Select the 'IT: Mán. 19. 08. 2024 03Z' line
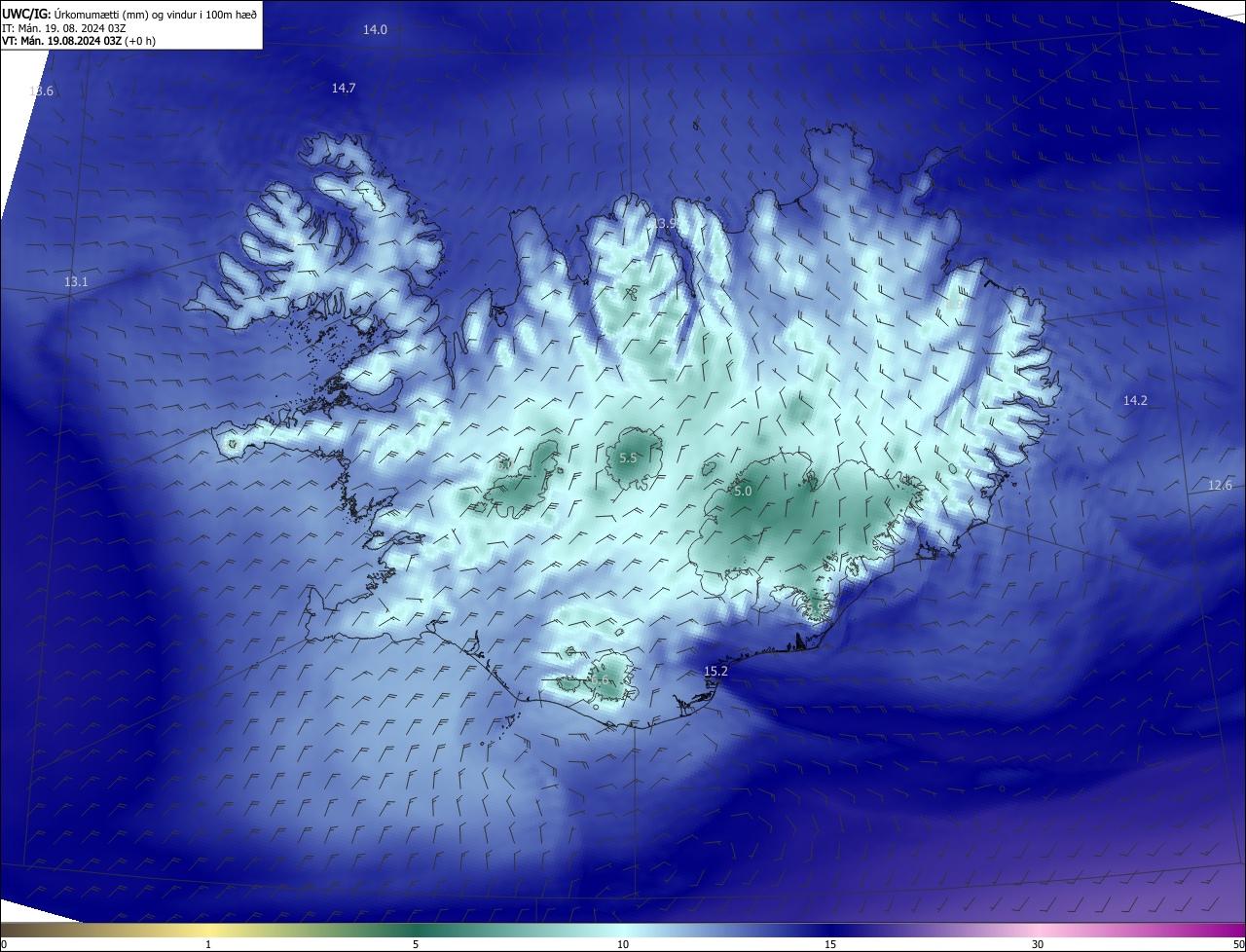This screenshot has height=952, width=1246. 65,27
